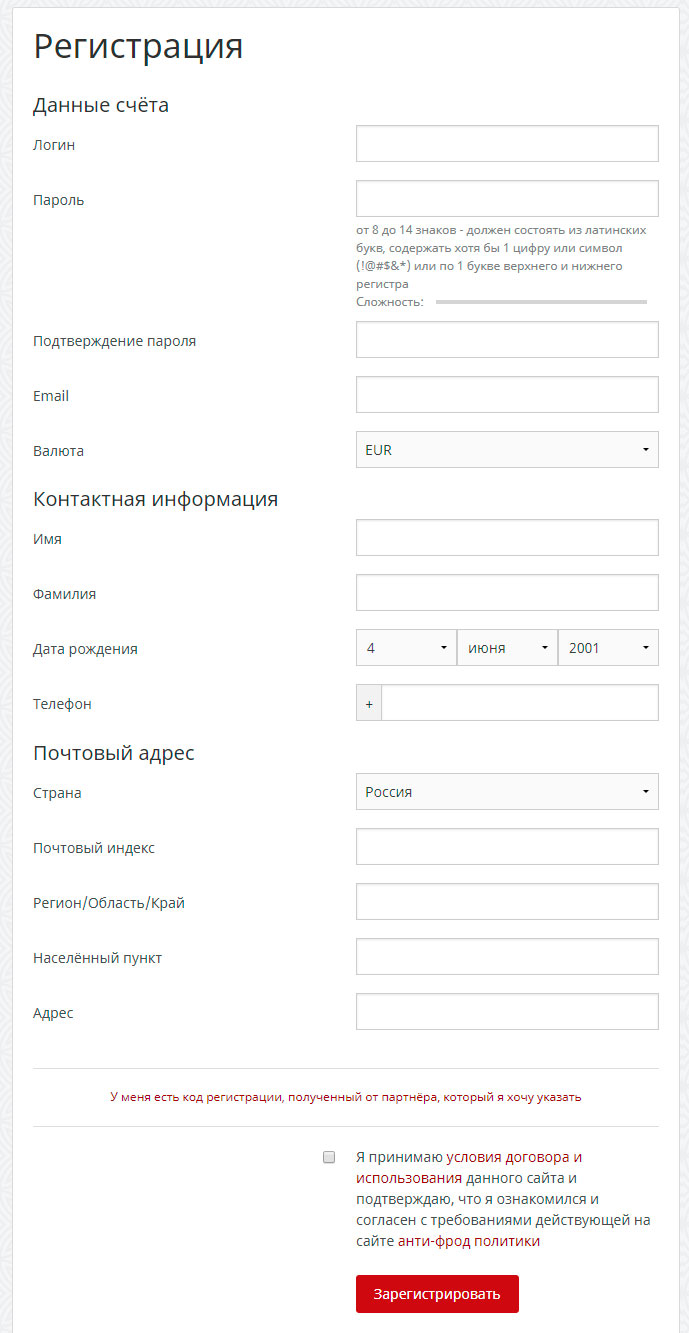Open the birth year dropdown showing 2001
The image size is (689, 1333).
point(608,648)
